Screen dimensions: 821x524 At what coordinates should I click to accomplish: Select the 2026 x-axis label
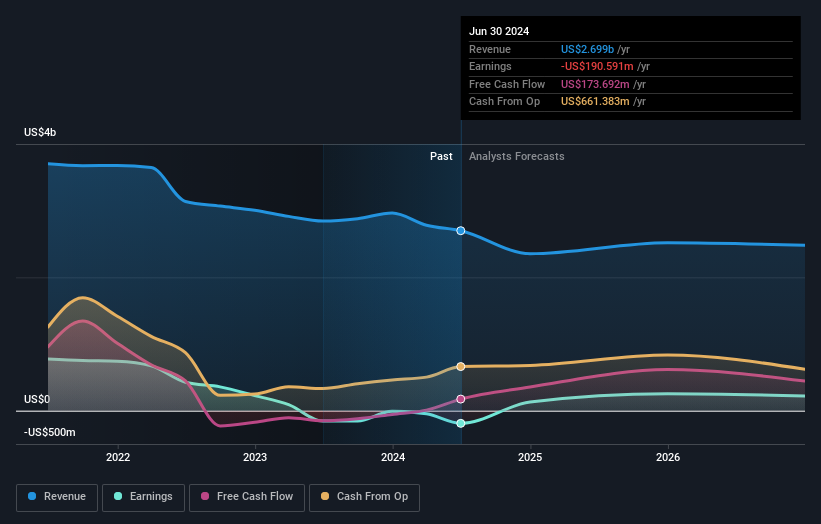tap(668, 457)
